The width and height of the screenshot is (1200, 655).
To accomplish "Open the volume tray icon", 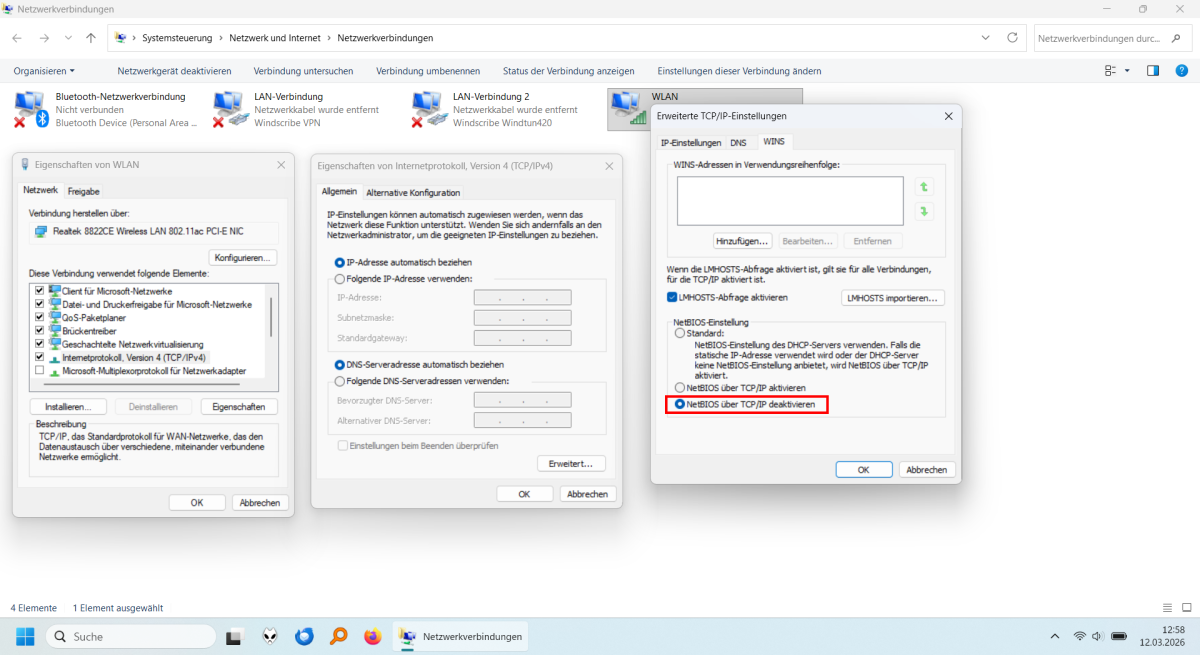I will coord(1098,636).
